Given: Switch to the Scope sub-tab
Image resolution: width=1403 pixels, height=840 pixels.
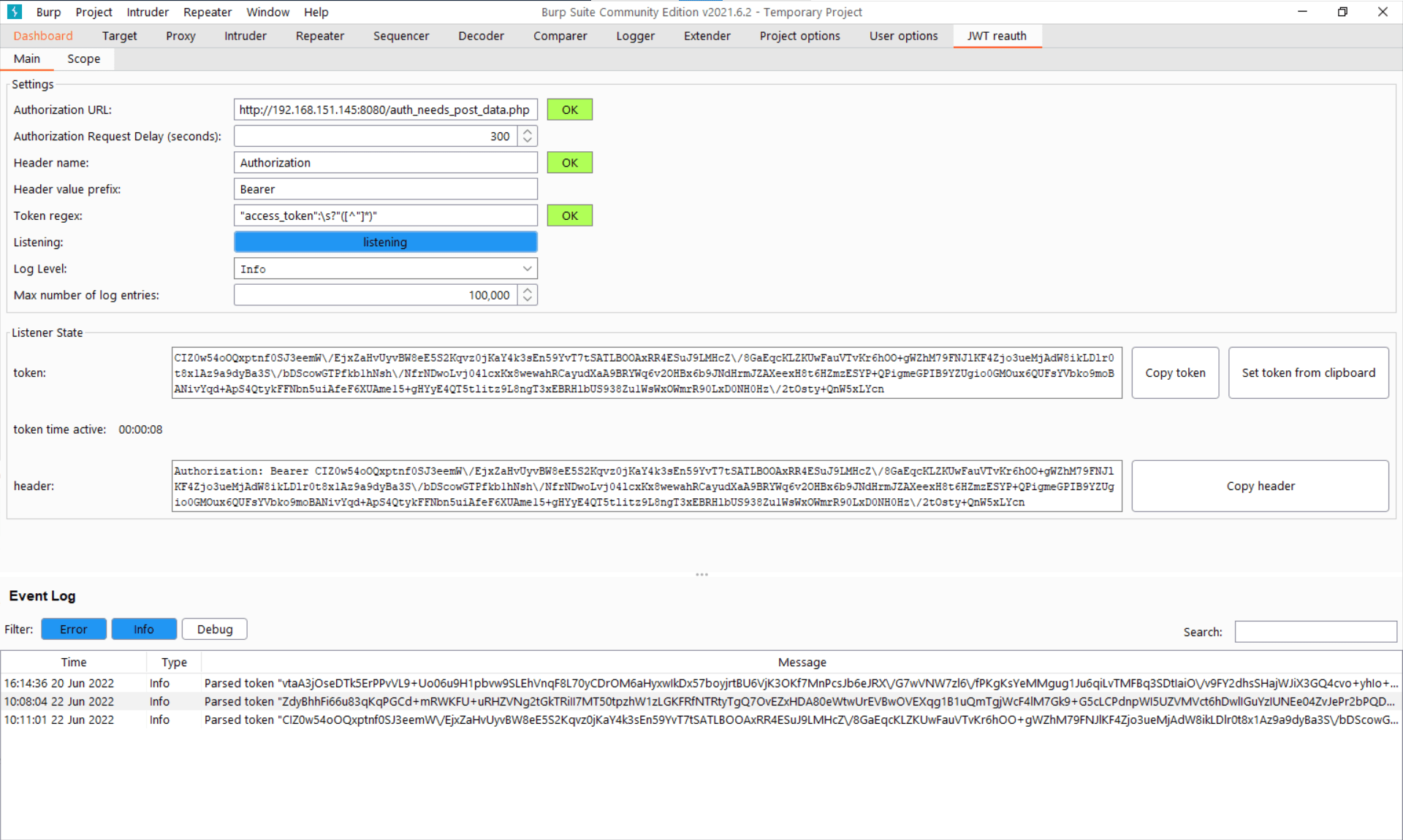Looking at the screenshot, I should 83,59.
